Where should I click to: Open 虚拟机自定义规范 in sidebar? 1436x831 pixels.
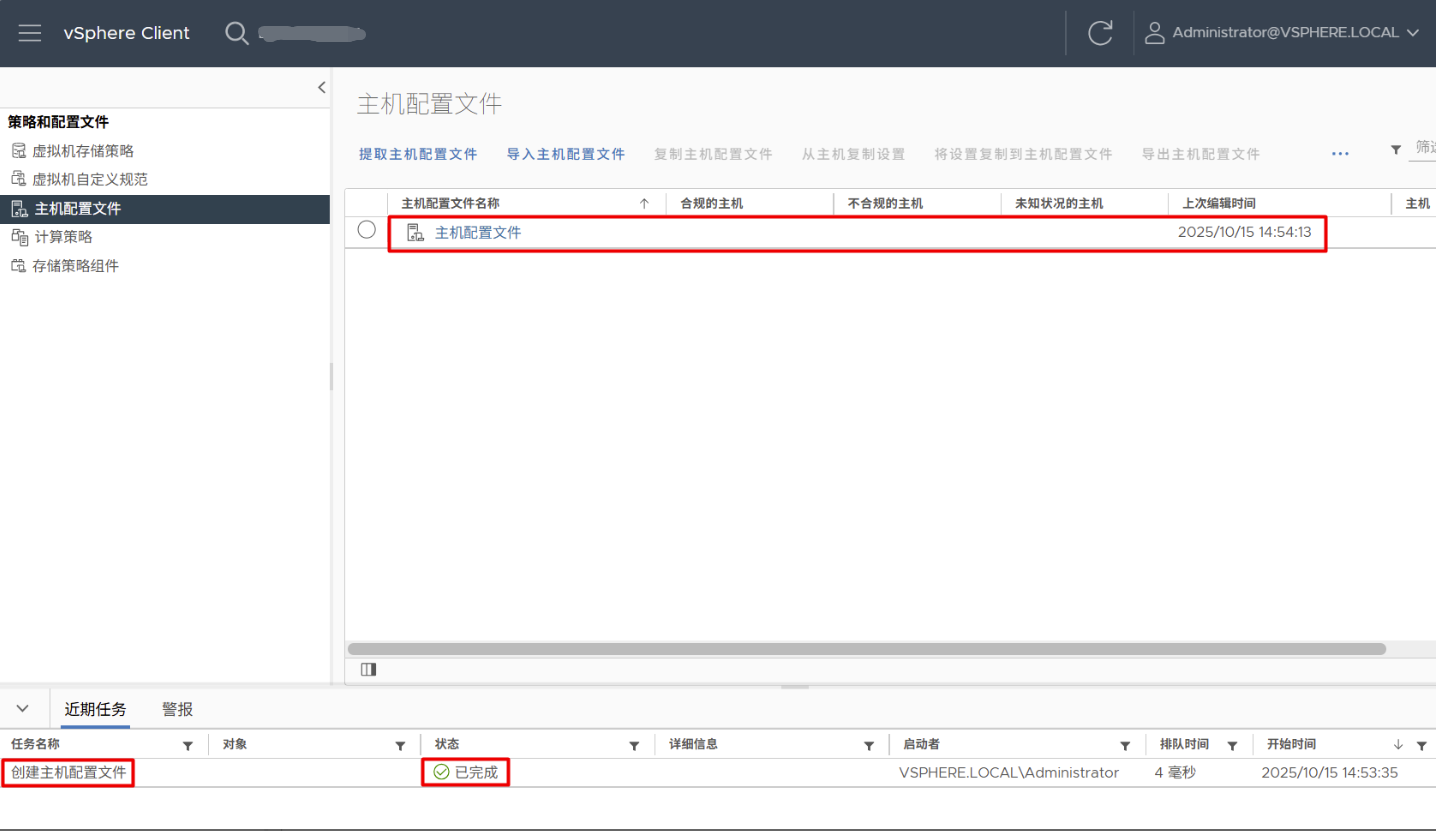[90, 179]
